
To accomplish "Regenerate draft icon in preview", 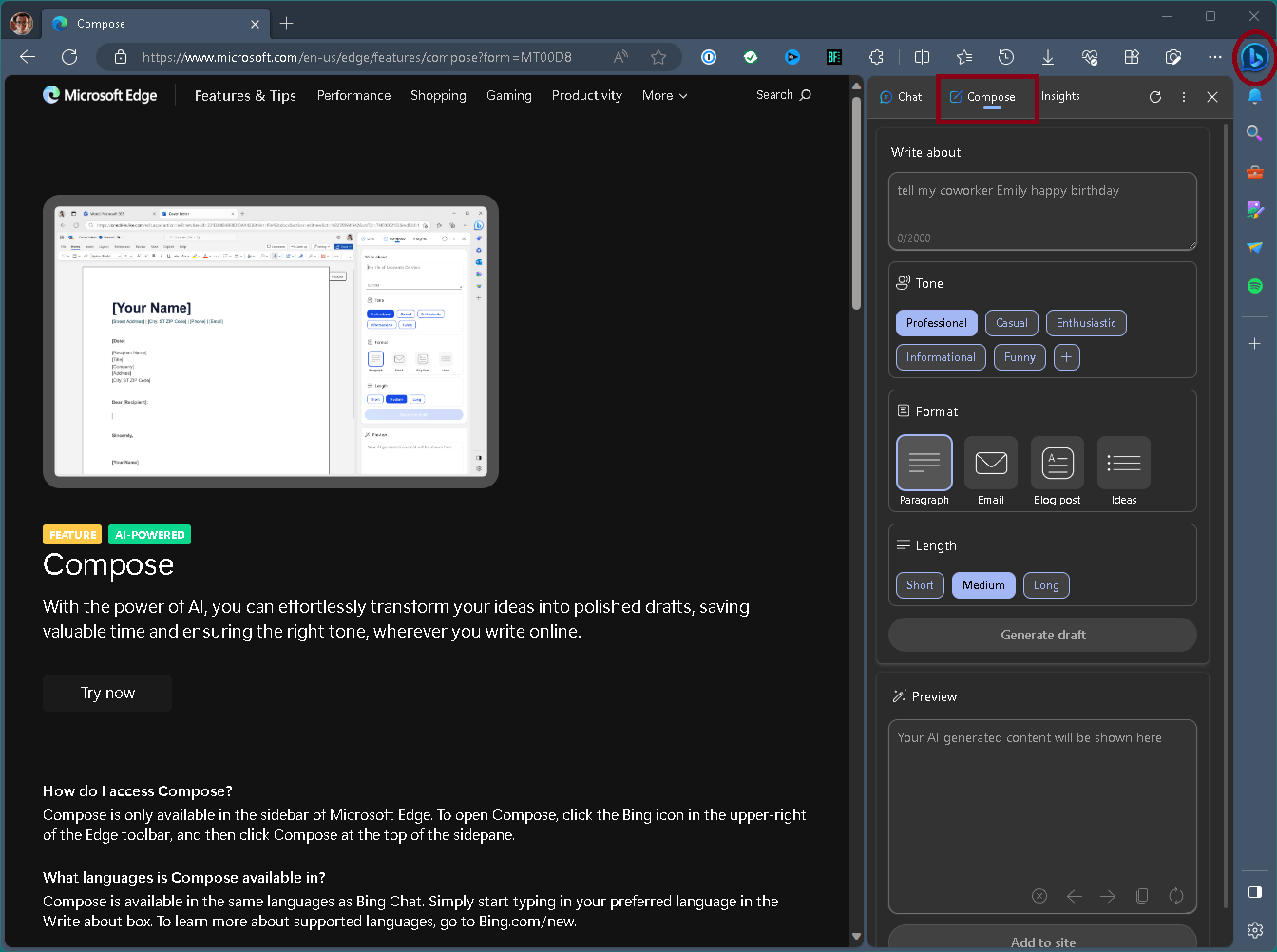I will click(x=1176, y=896).
